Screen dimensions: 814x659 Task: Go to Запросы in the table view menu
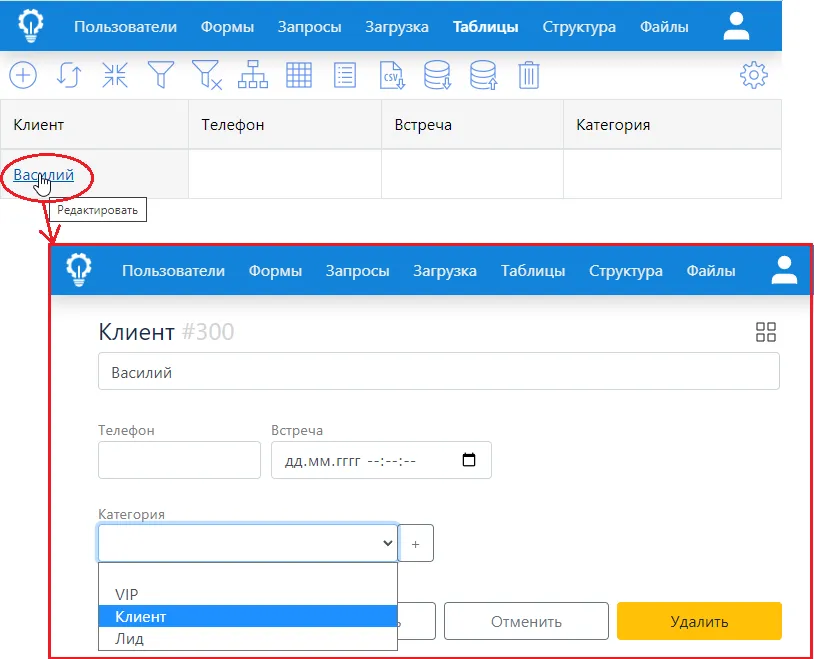(309, 26)
